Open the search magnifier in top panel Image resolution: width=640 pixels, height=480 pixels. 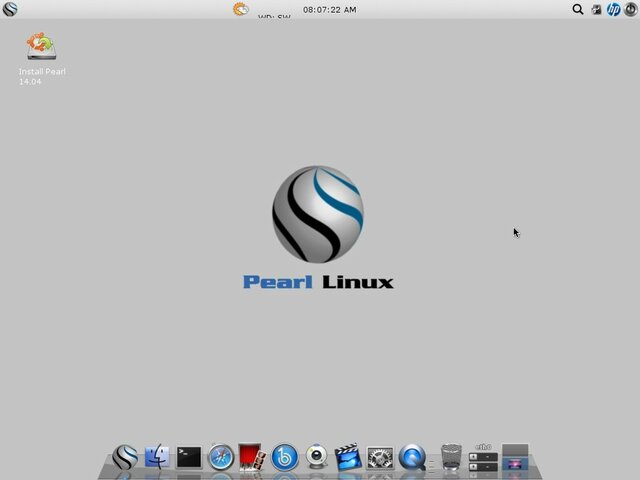point(578,9)
